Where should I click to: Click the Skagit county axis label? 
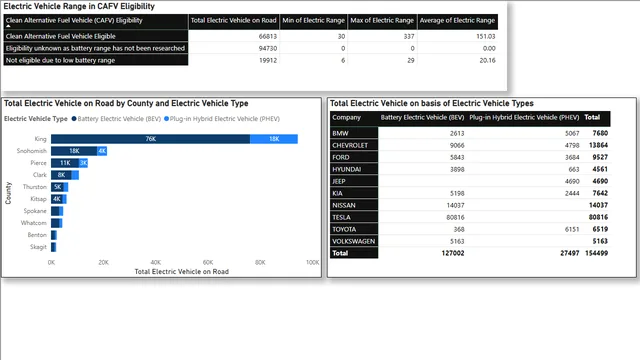point(38,247)
